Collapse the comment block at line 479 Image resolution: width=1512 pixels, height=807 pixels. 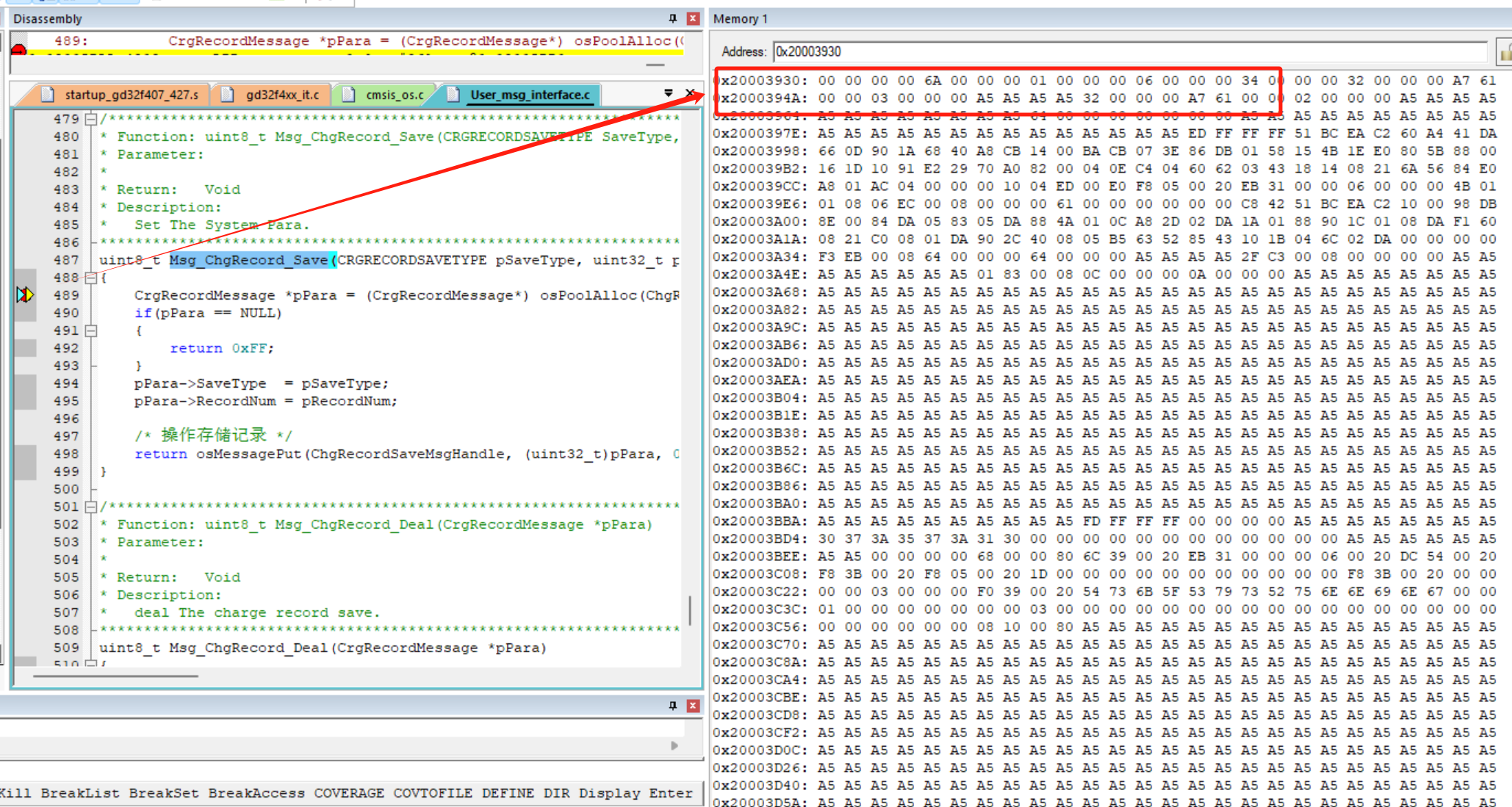point(91,119)
